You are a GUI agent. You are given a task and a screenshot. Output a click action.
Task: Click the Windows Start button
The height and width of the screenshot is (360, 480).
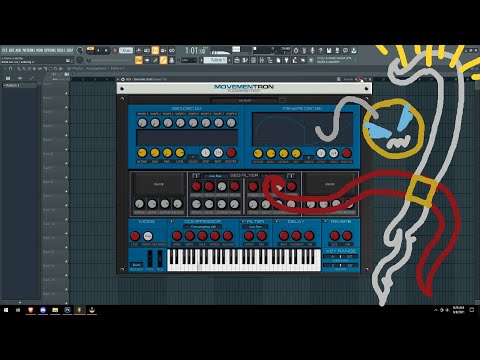pos(6,310)
